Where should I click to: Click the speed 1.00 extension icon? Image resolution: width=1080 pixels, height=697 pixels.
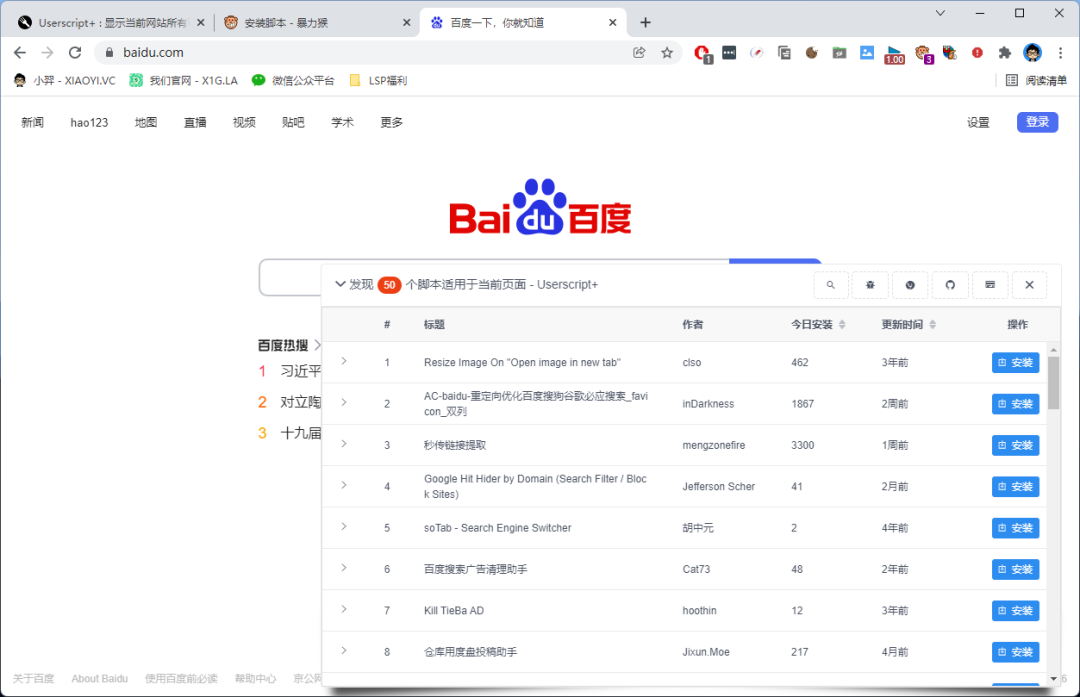(x=894, y=54)
